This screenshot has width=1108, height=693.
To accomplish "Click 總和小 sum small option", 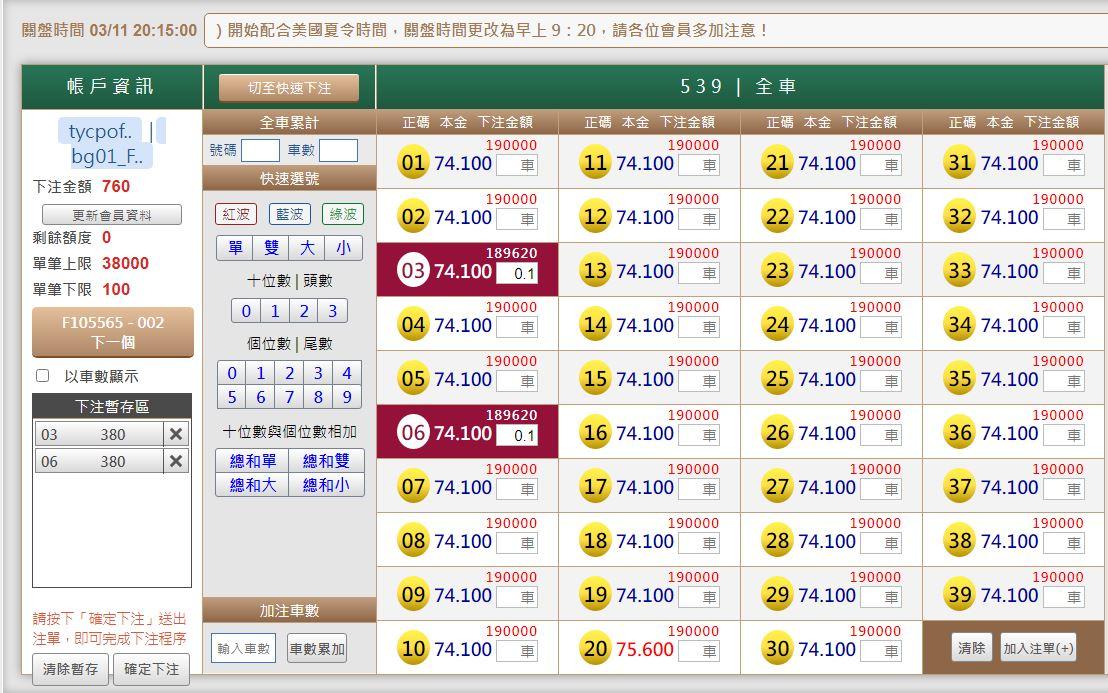I will 326,485.
